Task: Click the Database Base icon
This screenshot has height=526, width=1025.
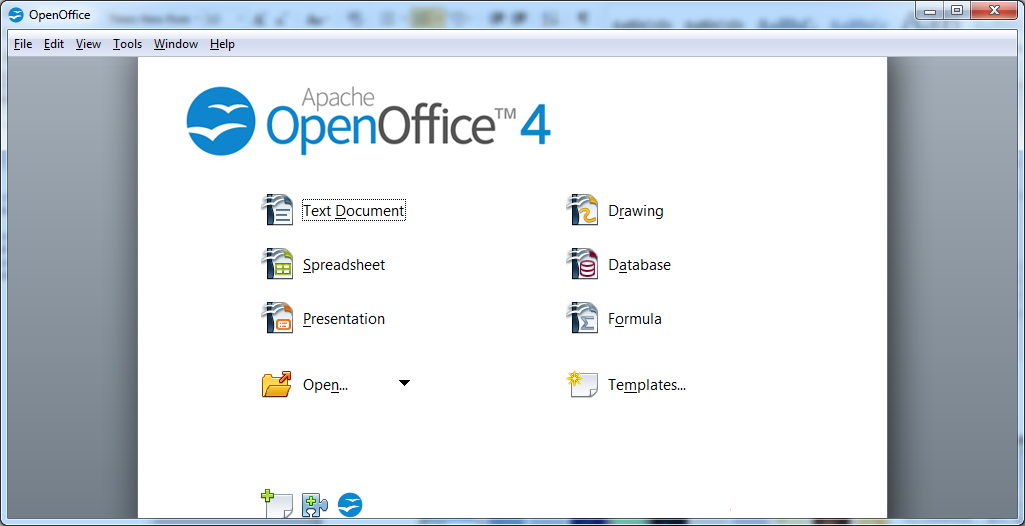Action: coord(582,264)
